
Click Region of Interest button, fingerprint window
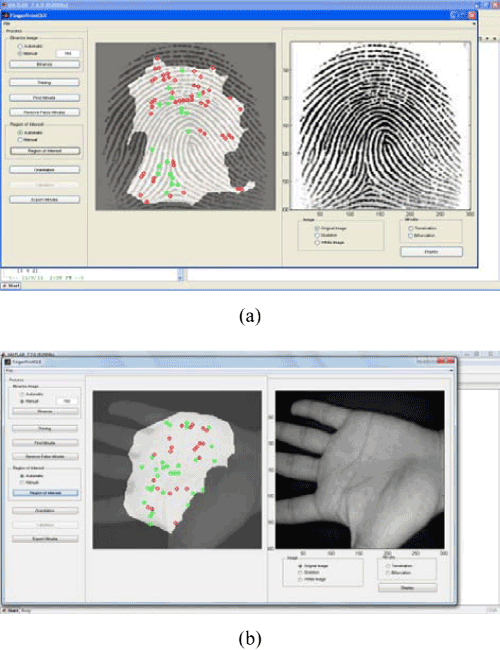pyautogui.click(x=45, y=151)
